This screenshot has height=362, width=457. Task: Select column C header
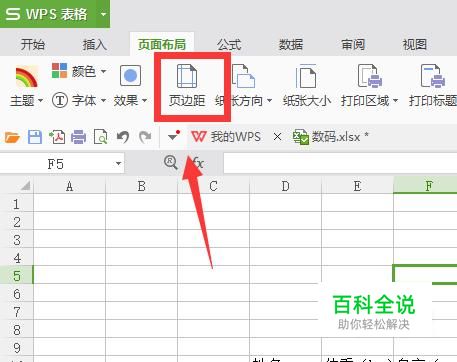coord(214,186)
